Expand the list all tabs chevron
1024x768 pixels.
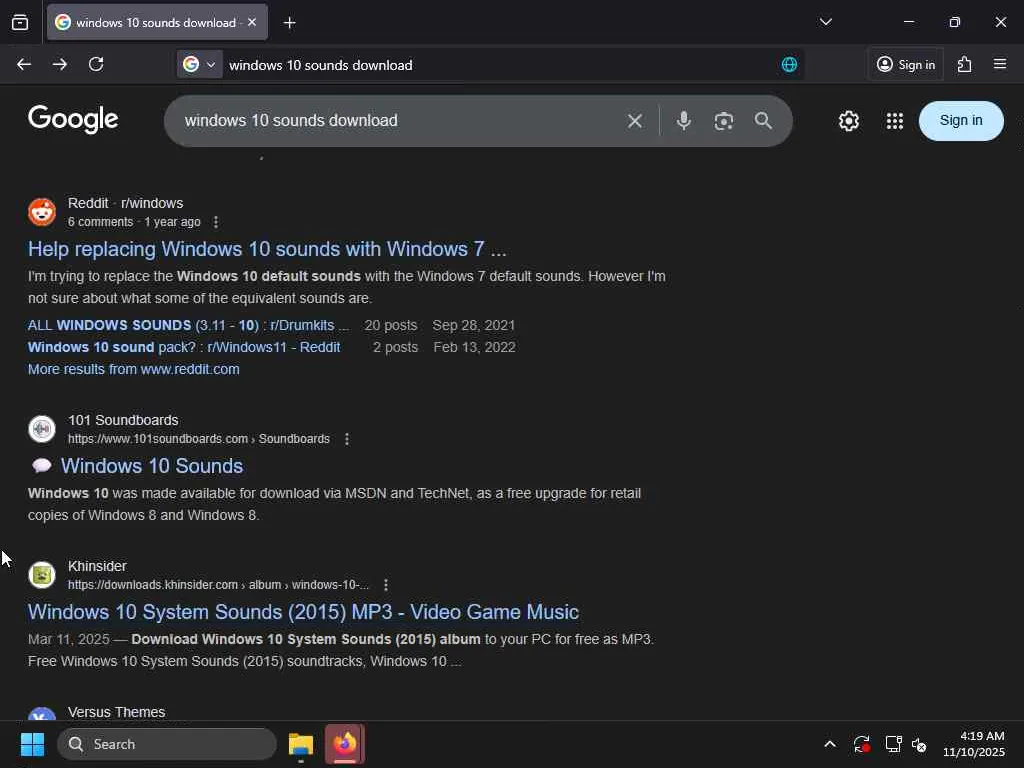click(x=825, y=22)
